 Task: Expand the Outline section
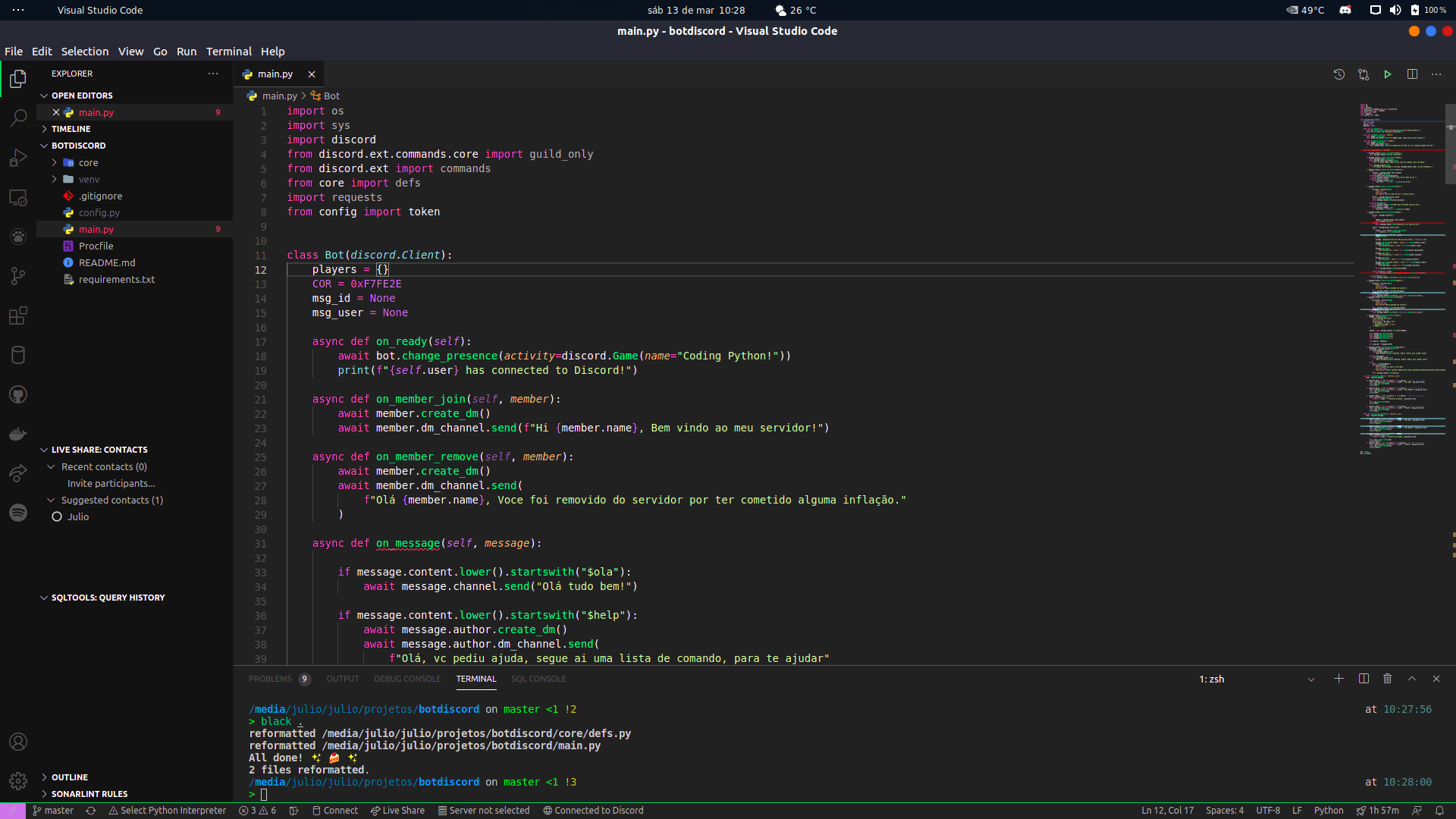[135, 777]
